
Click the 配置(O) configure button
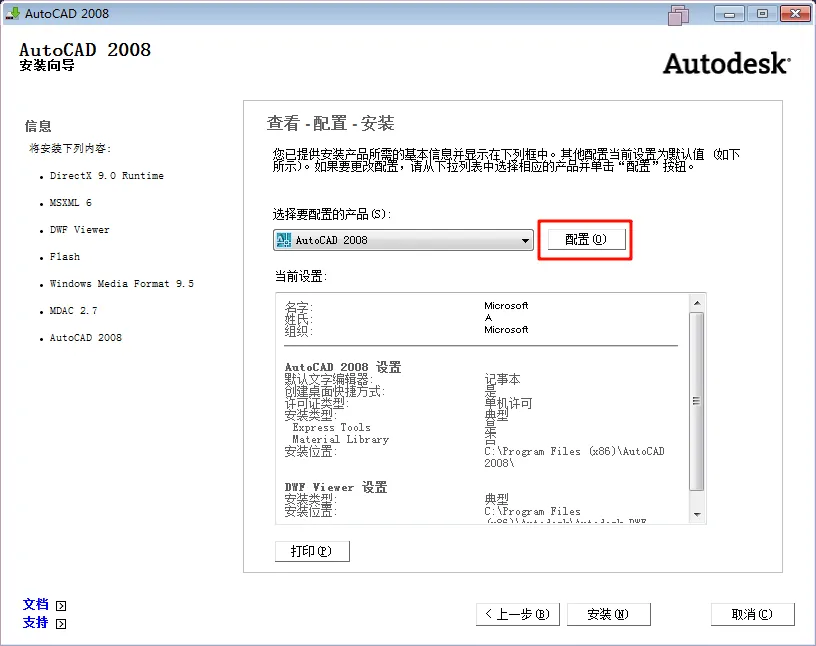586,239
